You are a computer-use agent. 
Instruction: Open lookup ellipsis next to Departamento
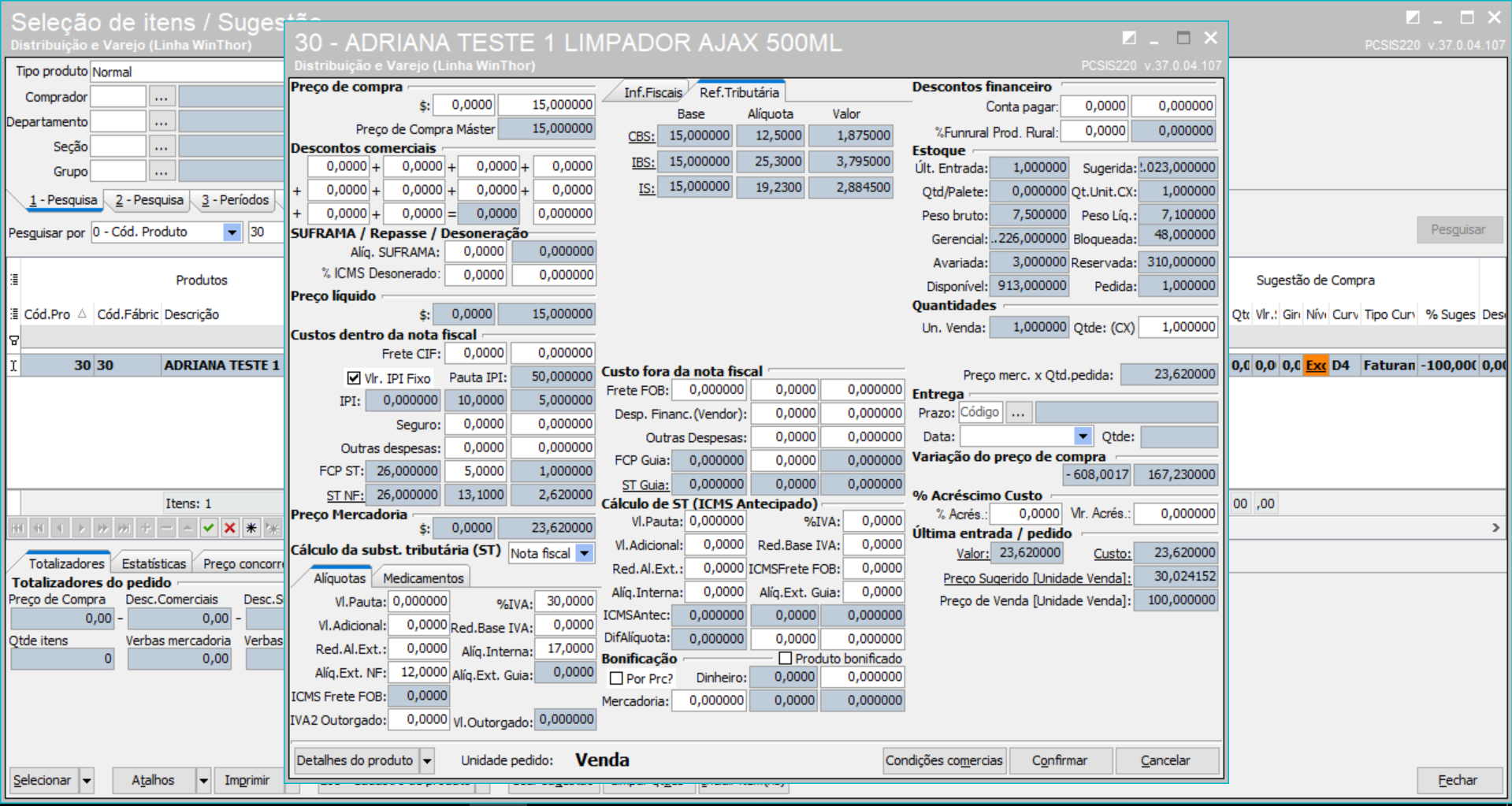pos(162,121)
